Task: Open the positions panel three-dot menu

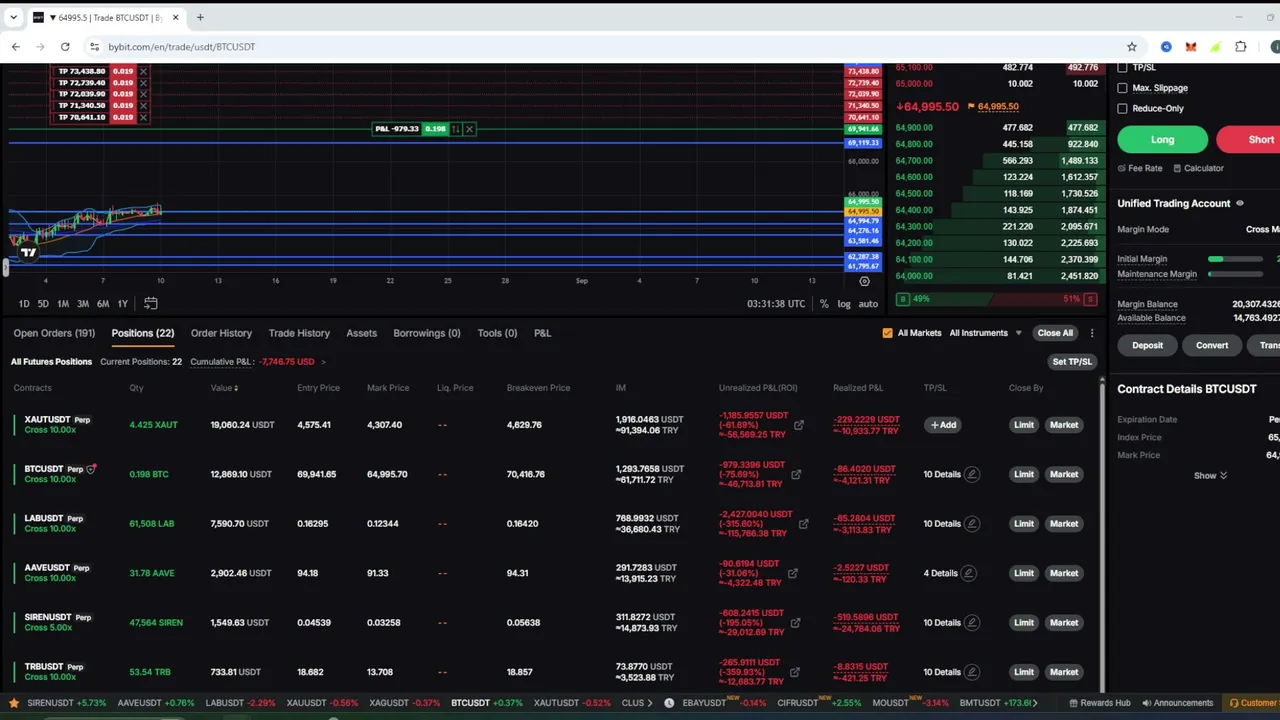Action: coord(1092,333)
